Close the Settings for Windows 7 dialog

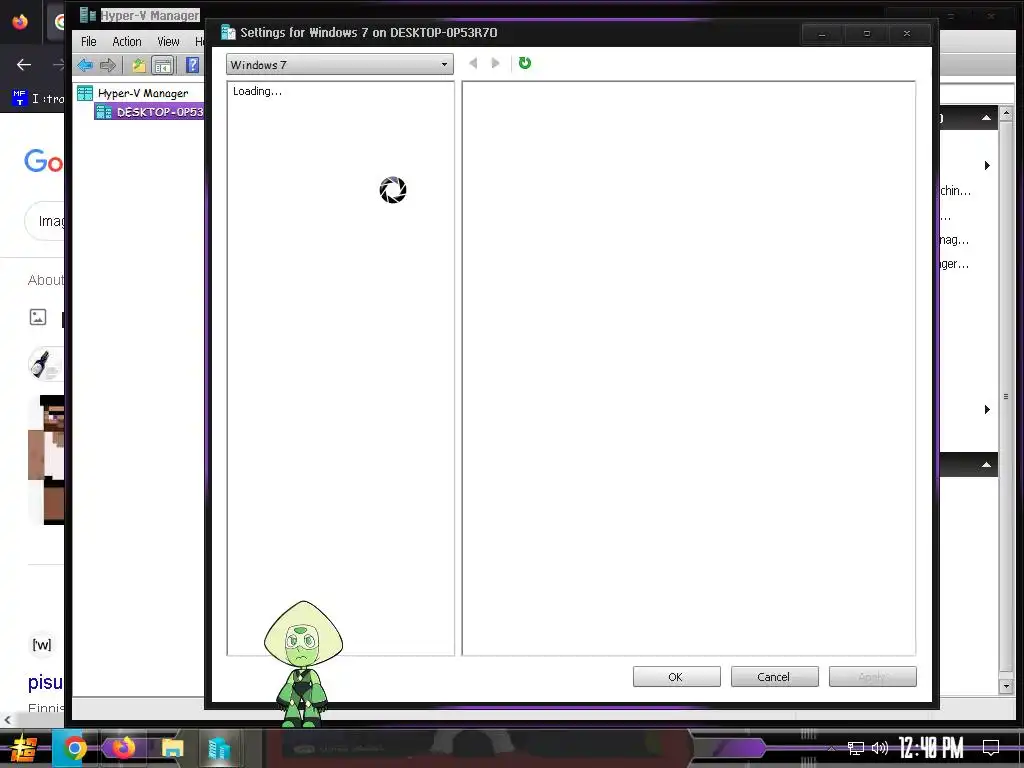tap(906, 33)
